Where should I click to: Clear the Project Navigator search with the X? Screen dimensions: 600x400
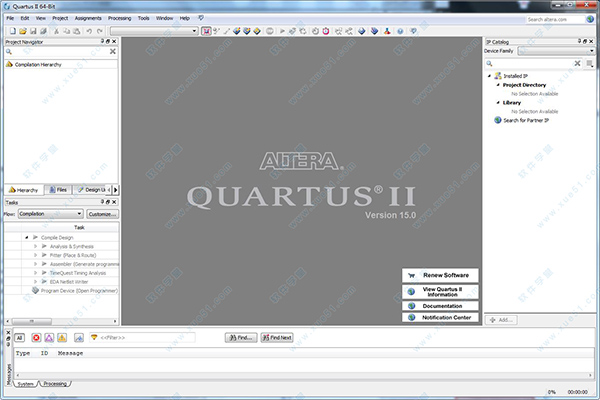112,51
